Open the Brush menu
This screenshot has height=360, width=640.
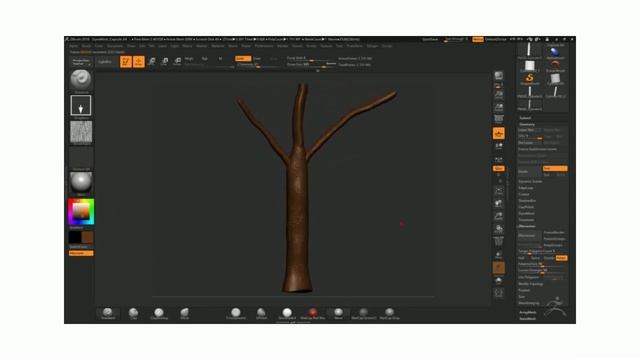pos(87,46)
